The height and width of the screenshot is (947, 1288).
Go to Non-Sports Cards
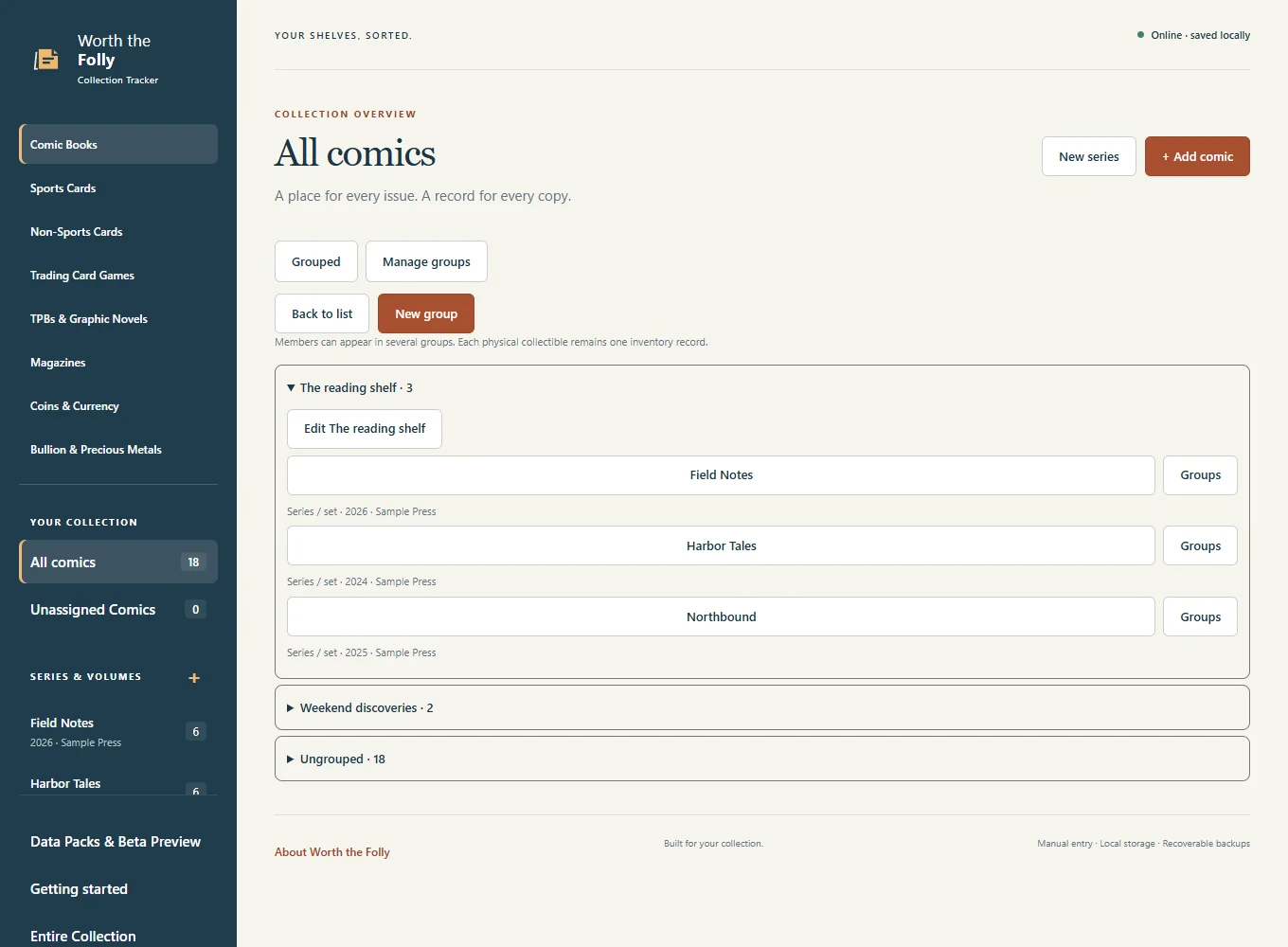click(118, 231)
